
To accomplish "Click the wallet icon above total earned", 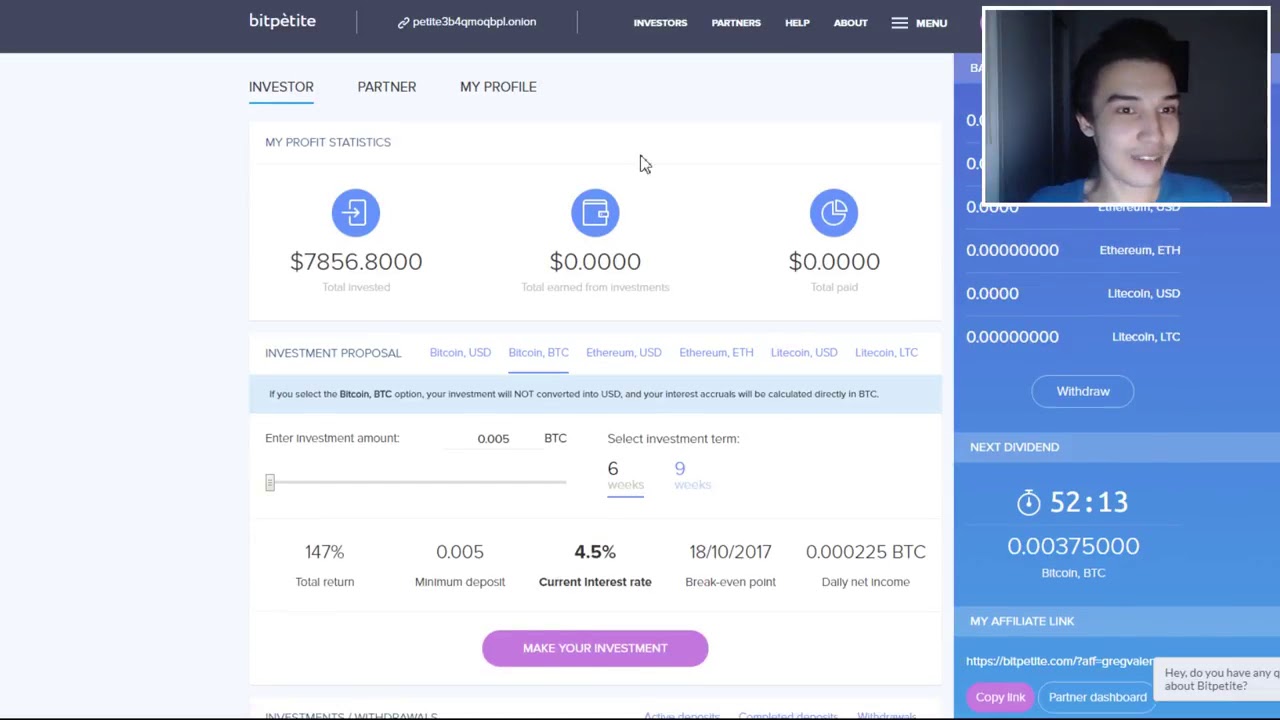I will [595, 213].
